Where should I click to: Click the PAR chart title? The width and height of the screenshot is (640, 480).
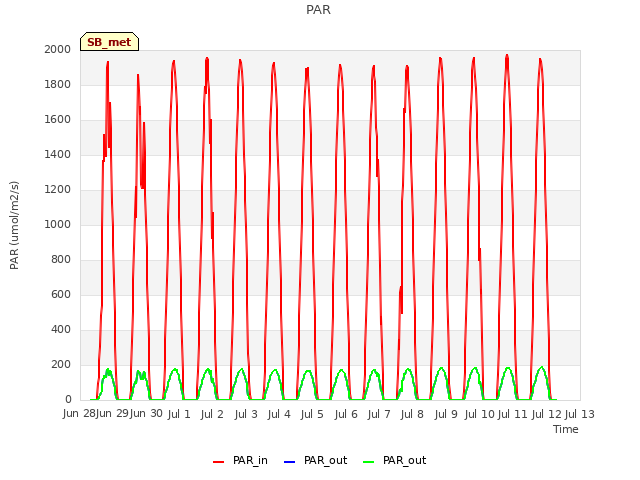318,10
